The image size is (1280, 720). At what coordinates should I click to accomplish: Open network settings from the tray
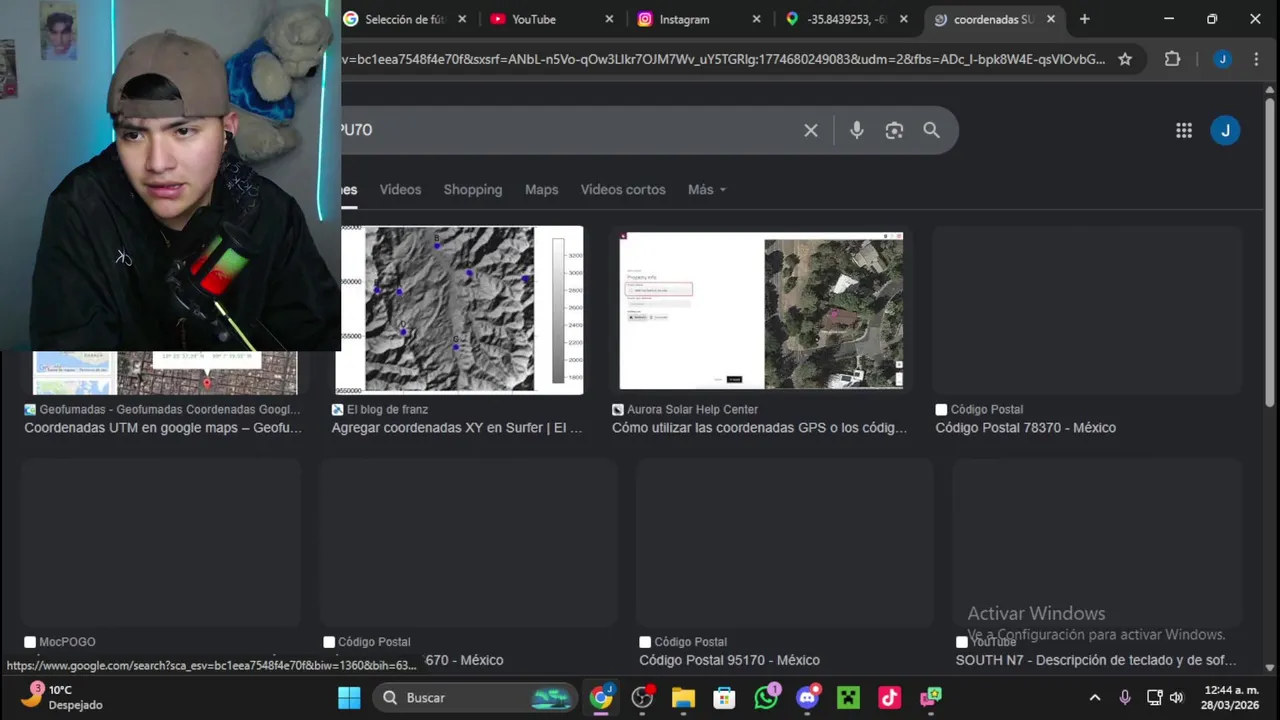coord(1154,697)
